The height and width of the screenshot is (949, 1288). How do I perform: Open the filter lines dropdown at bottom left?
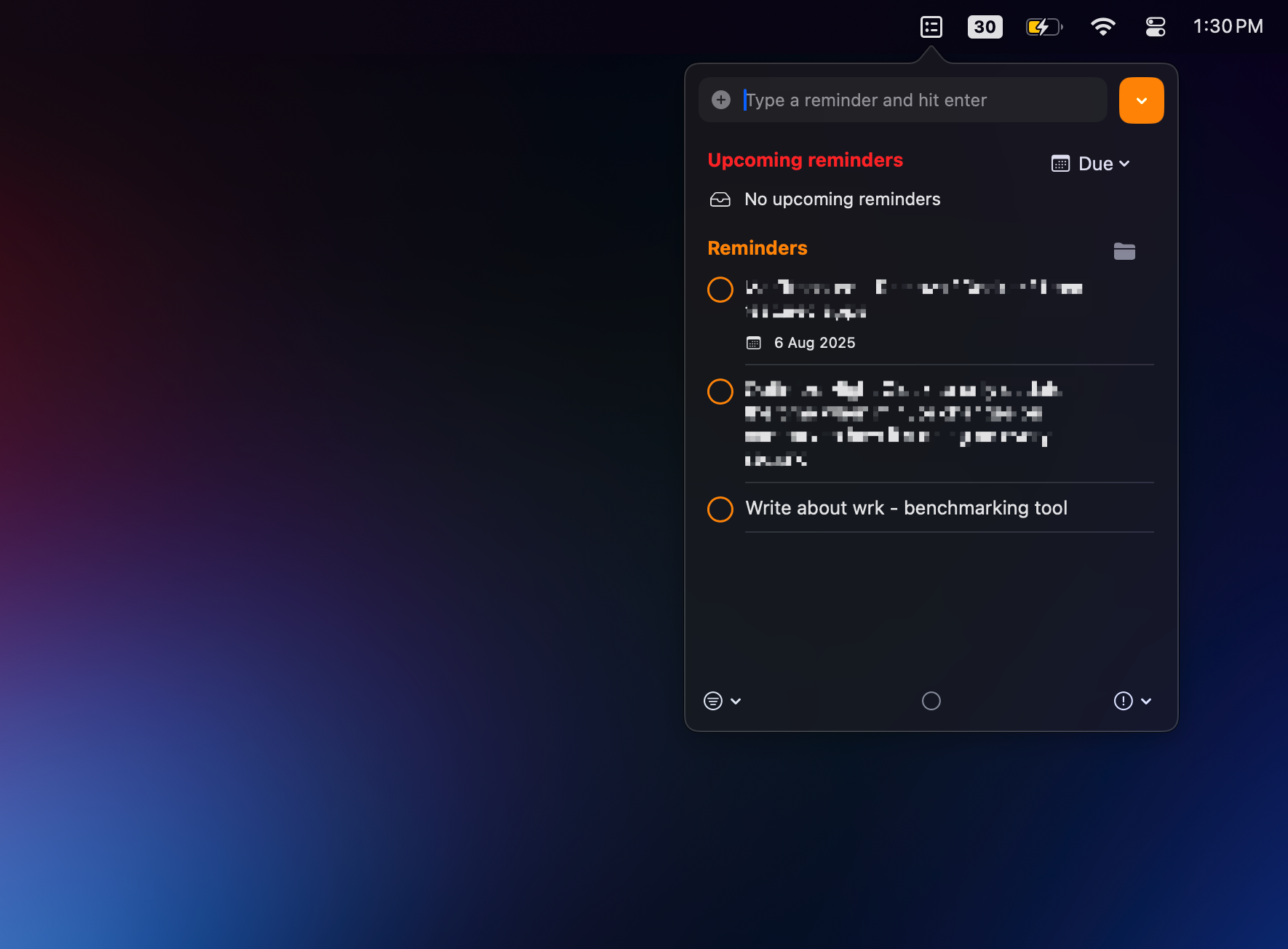pyautogui.click(x=722, y=701)
